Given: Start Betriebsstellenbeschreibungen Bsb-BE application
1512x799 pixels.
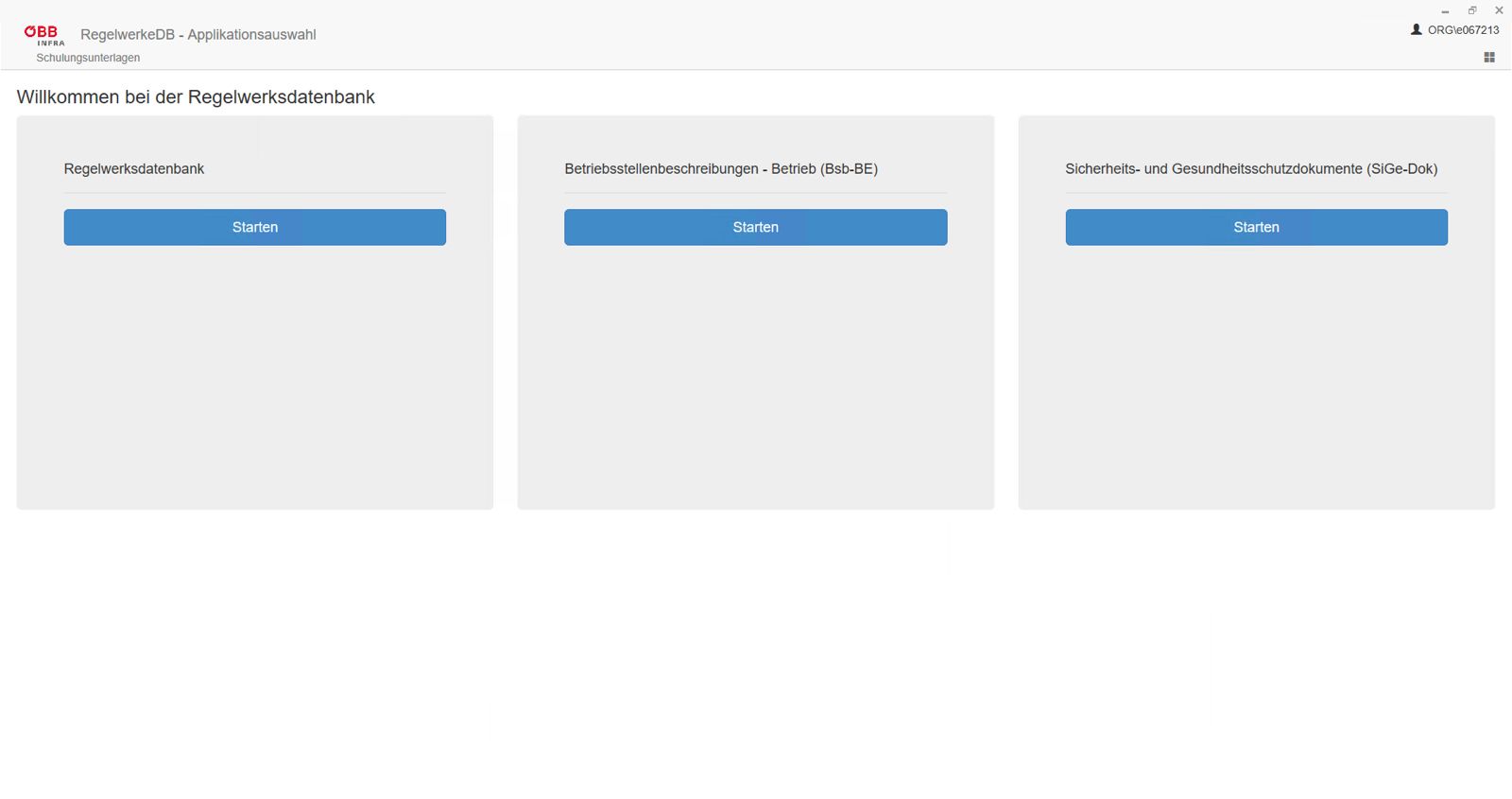Looking at the screenshot, I should pyautogui.click(x=756, y=227).
